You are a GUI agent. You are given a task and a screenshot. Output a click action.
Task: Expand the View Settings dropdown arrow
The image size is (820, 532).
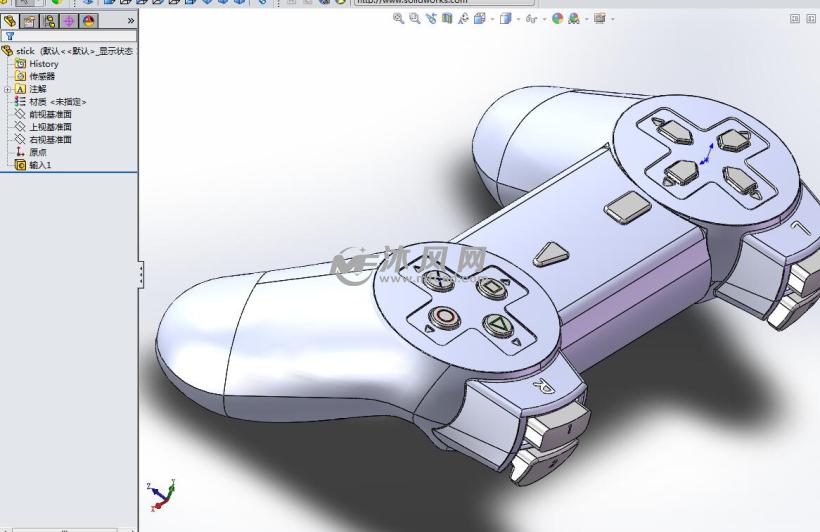pos(612,19)
